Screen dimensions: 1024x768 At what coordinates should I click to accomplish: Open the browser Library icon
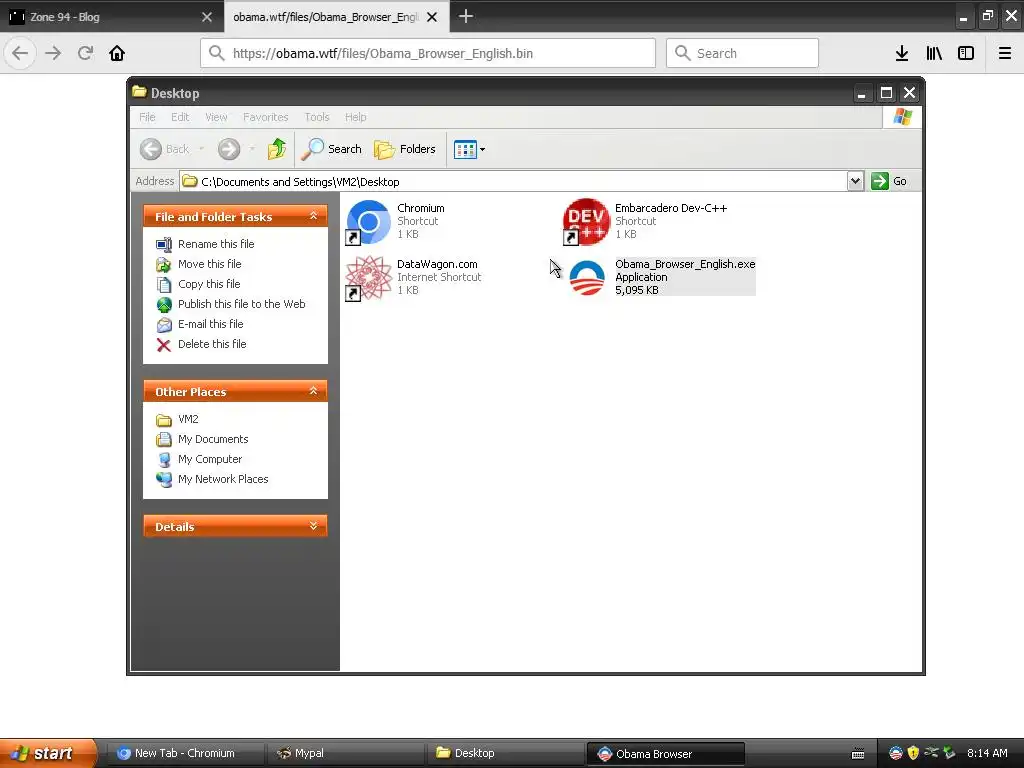(x=934, y=53)
